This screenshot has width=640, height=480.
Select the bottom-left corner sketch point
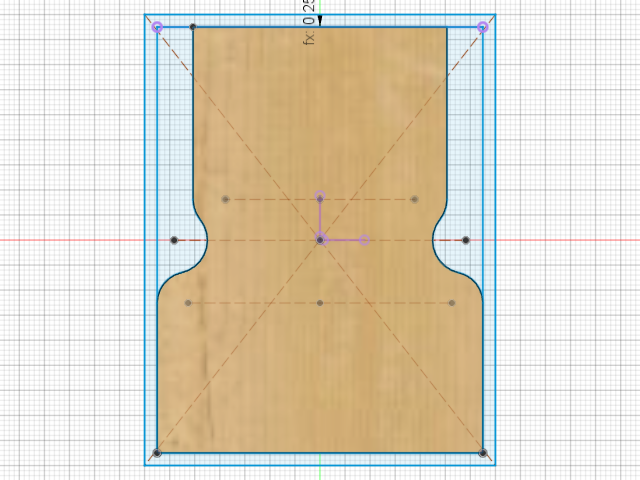click(157, 453)
